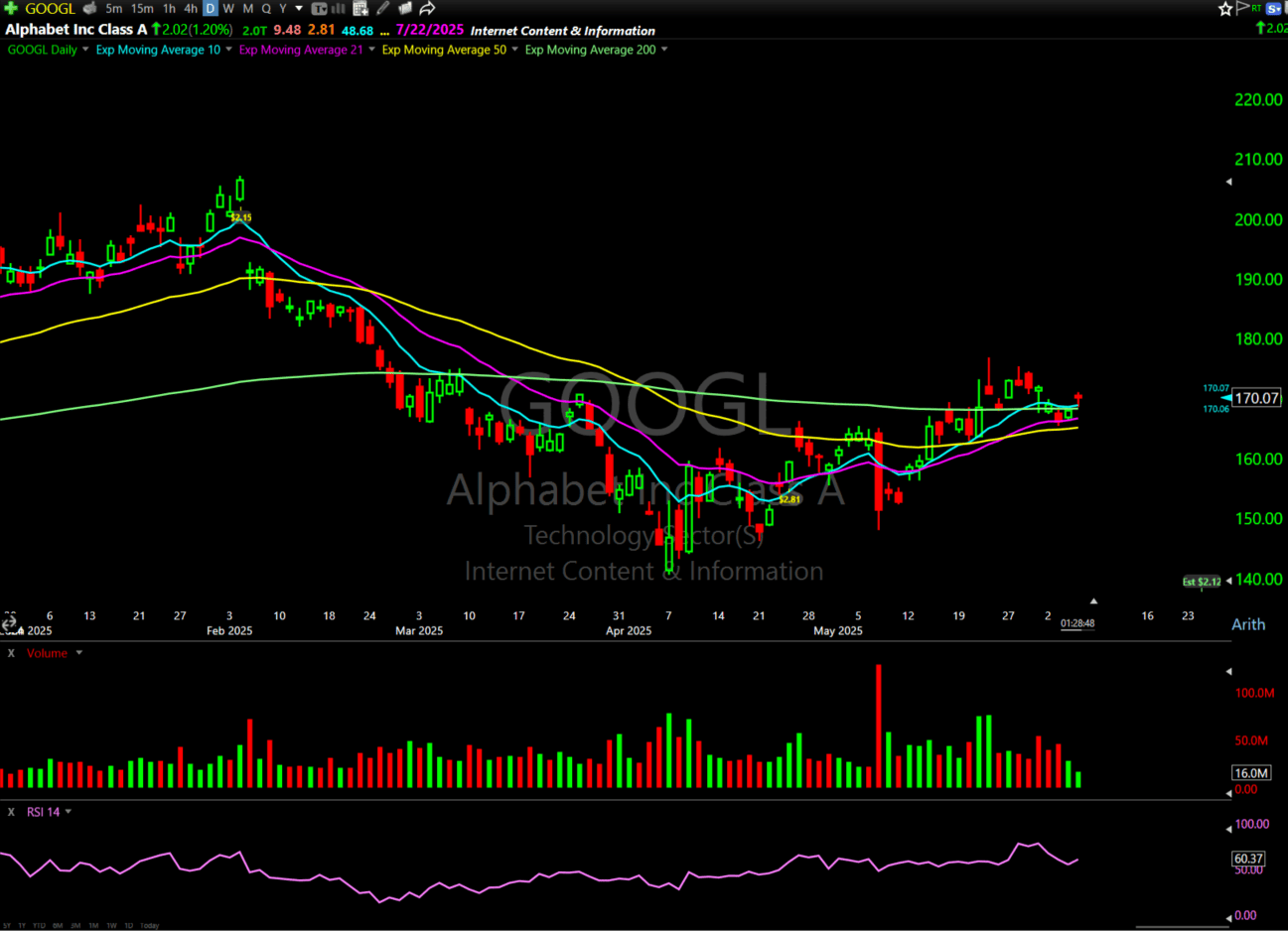Screen dimensions: 1288x931
Task: Close the RSI 14 pane with X
Action: click(11, 812)
